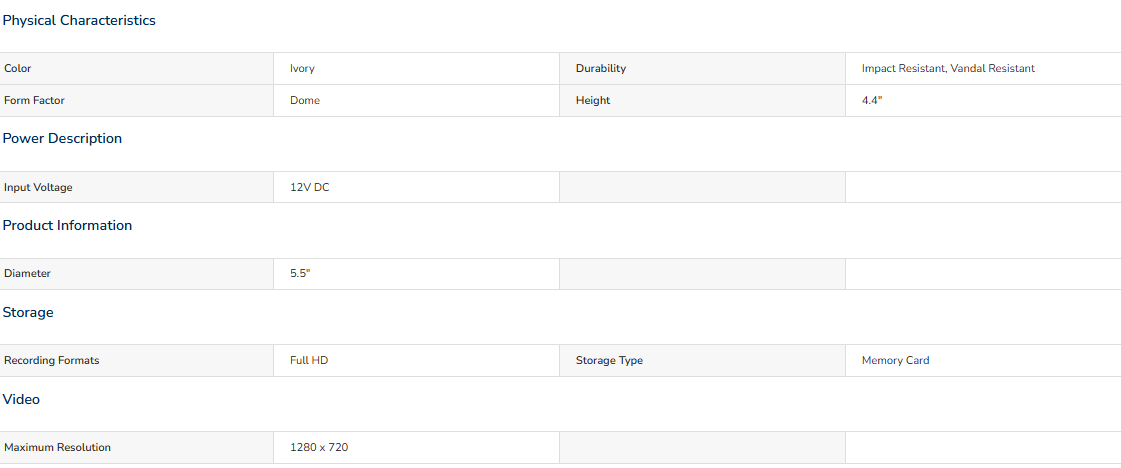This screenshot has width=1121, height=468.
Task: Select the Input Voltage label
Action: (x=38, y=188)
